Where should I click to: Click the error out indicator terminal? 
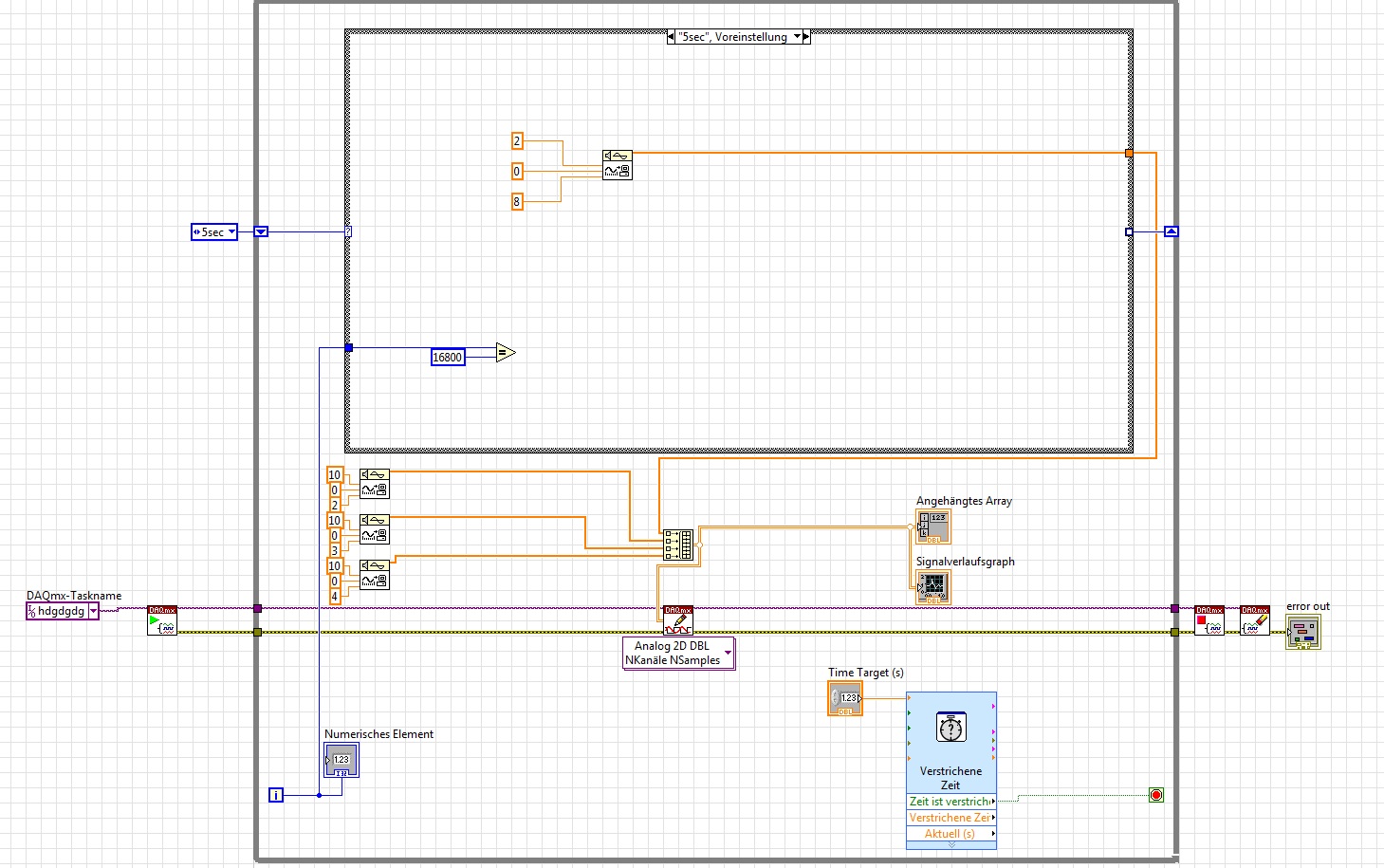(1303, 632)
